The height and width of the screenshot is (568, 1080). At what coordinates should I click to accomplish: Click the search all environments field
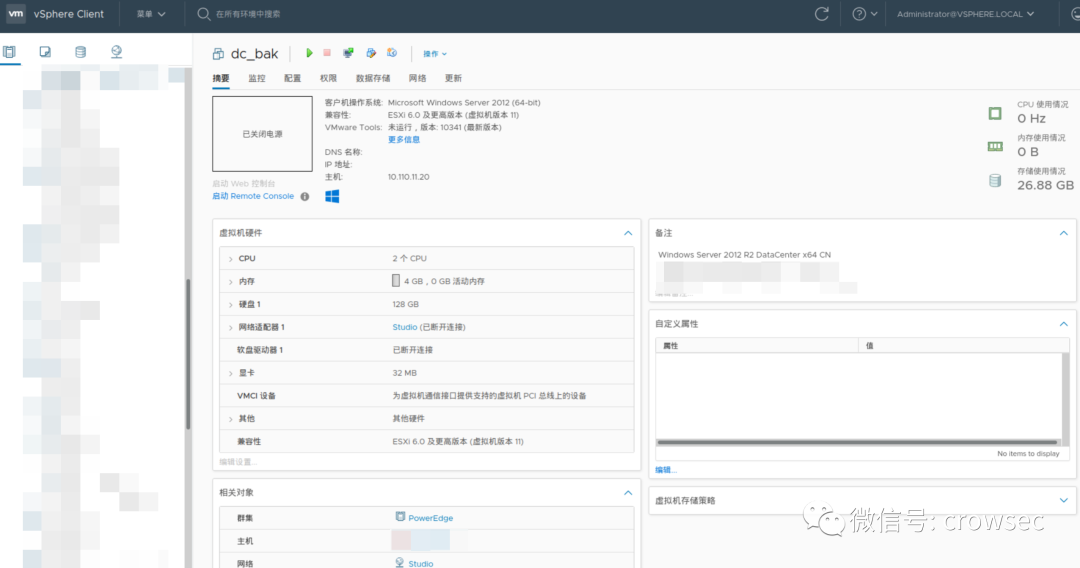(248, 14)
